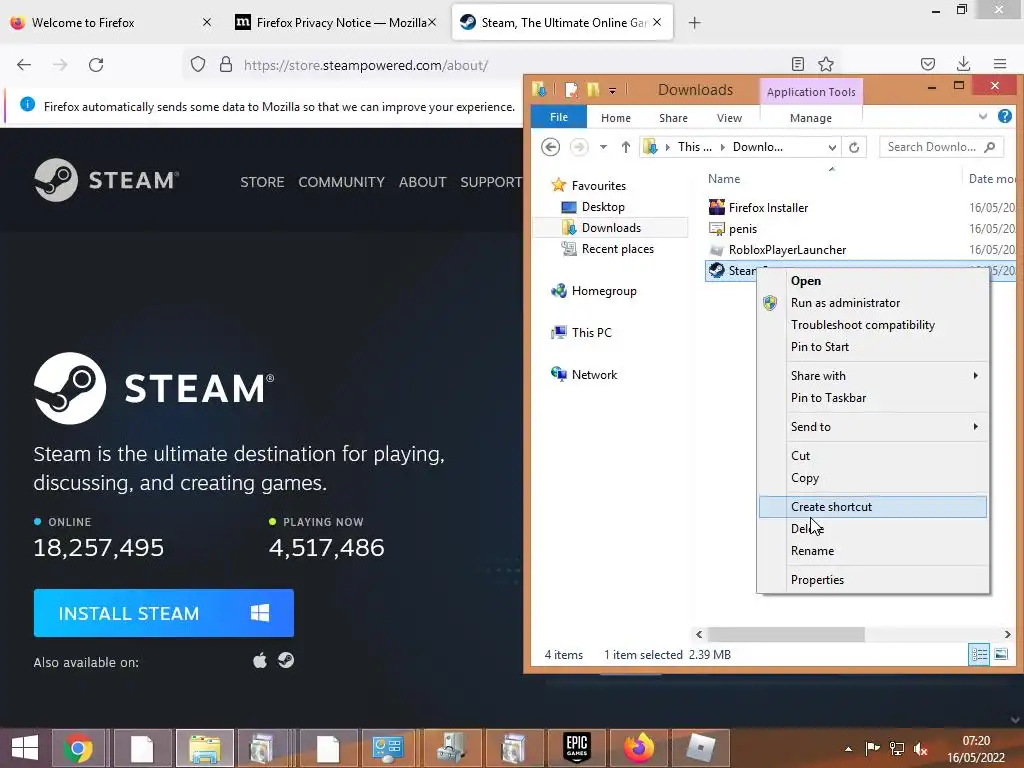The image size is (1024, 768).
Task: Click Copy in context menu
Action: (872, 478)
